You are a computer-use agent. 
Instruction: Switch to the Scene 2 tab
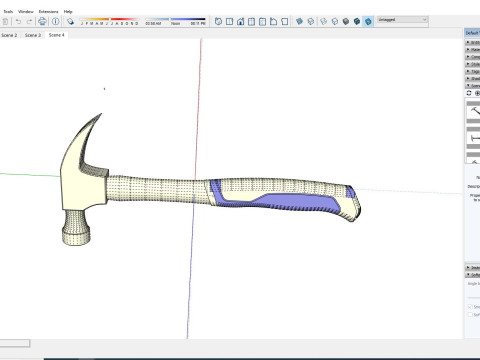(9, 35)
